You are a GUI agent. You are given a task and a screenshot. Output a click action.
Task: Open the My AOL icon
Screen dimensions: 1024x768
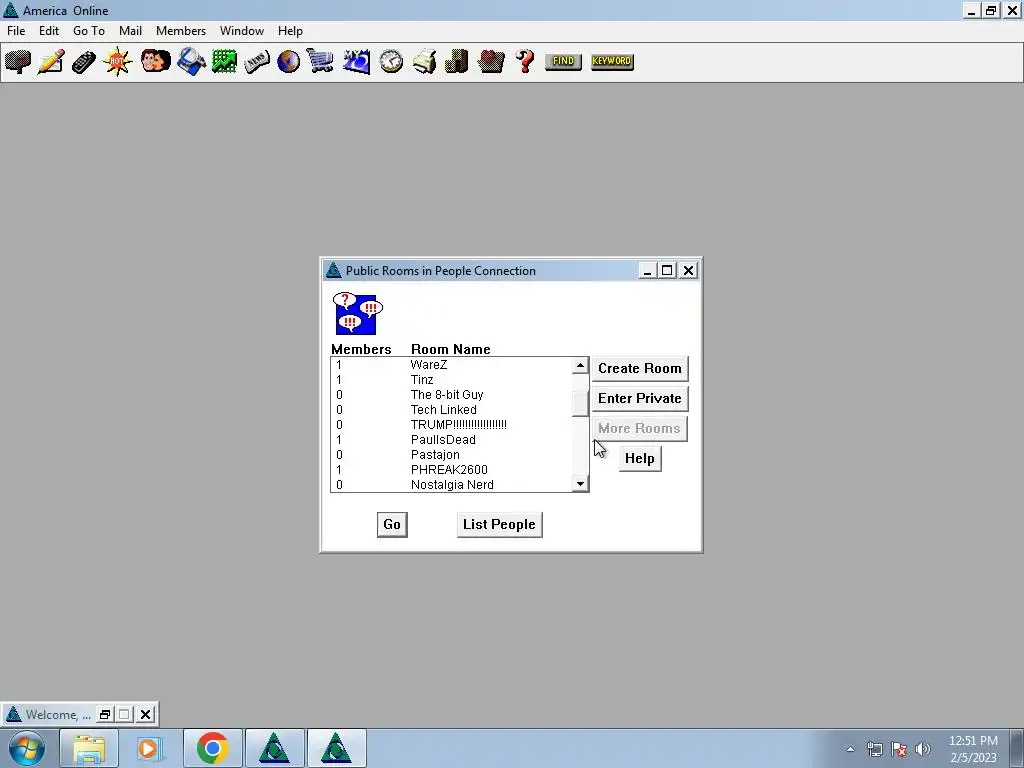[x=357, y=61]
